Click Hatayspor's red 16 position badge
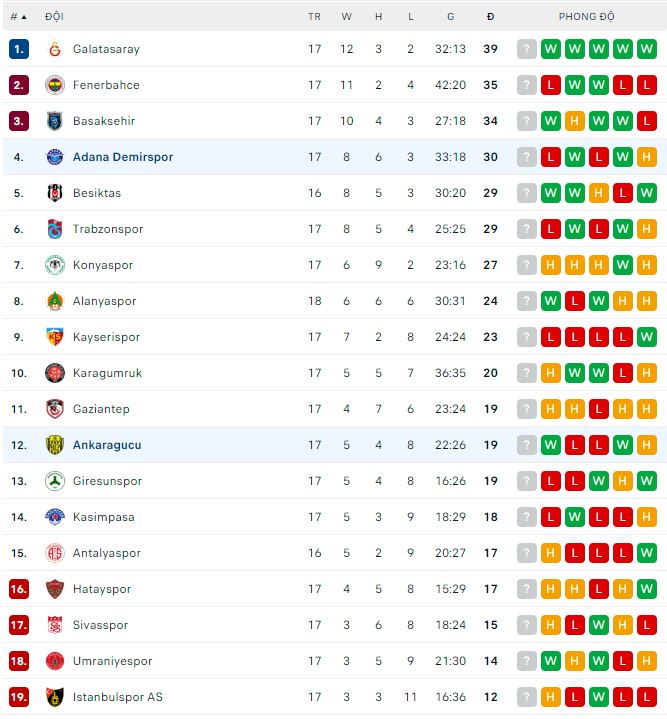This screenshot has width=667, height=719. 18,589
